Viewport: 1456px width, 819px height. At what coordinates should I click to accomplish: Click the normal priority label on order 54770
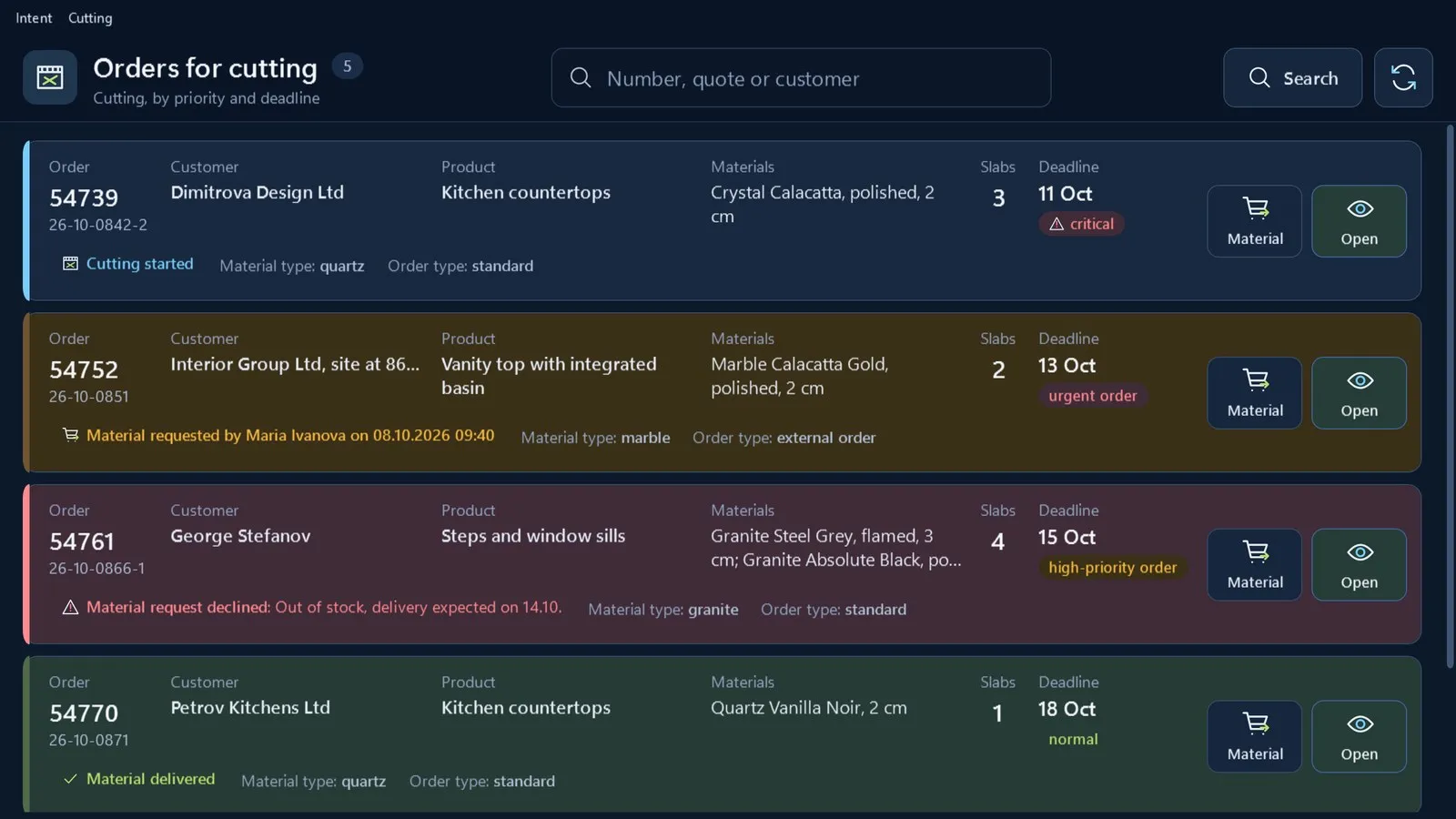point(1073,740)
